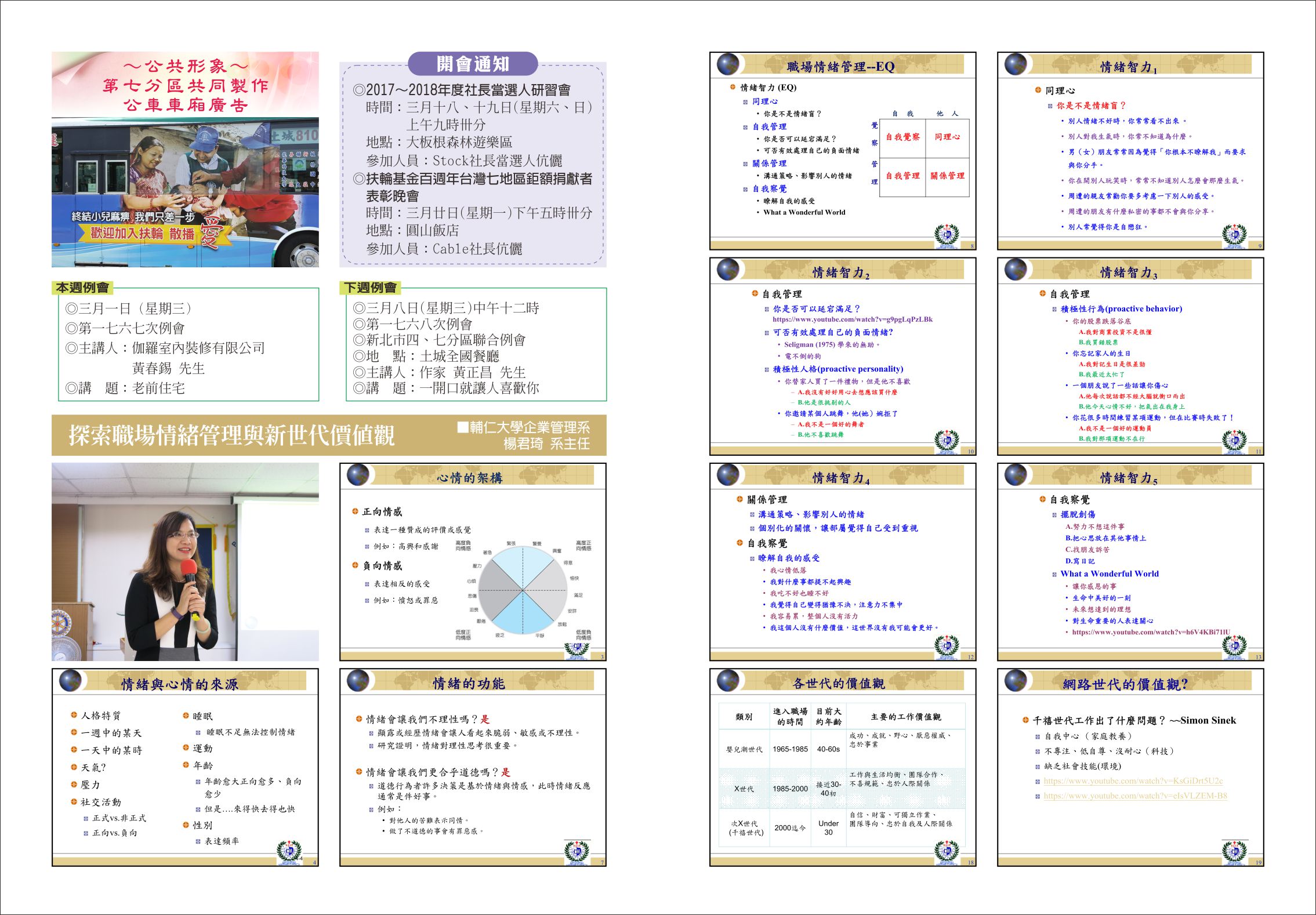This screenshot has width=1316, height=915.
Task: Click the emotion wheel pie chart
Action: point(523,590)
